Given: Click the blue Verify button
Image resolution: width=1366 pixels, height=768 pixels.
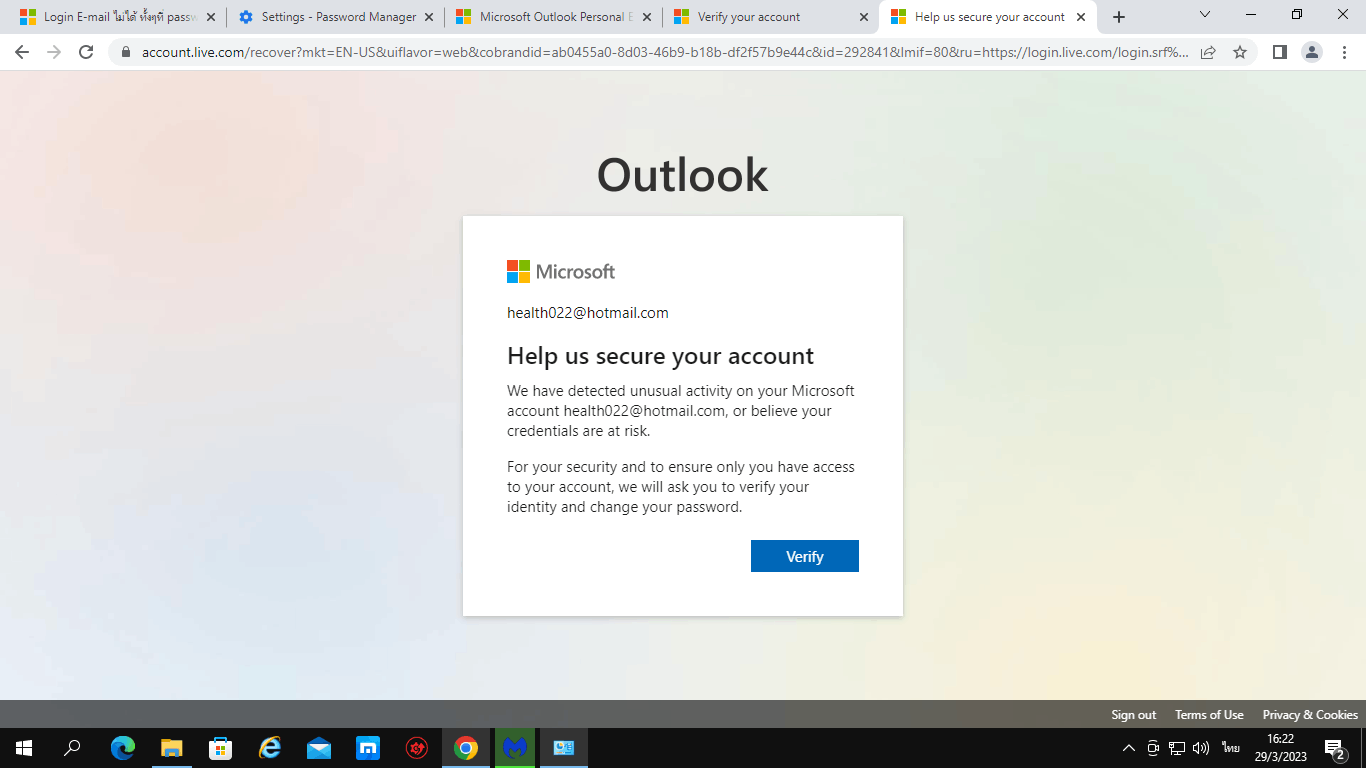Looking at the screenshot, I should 804,556.
